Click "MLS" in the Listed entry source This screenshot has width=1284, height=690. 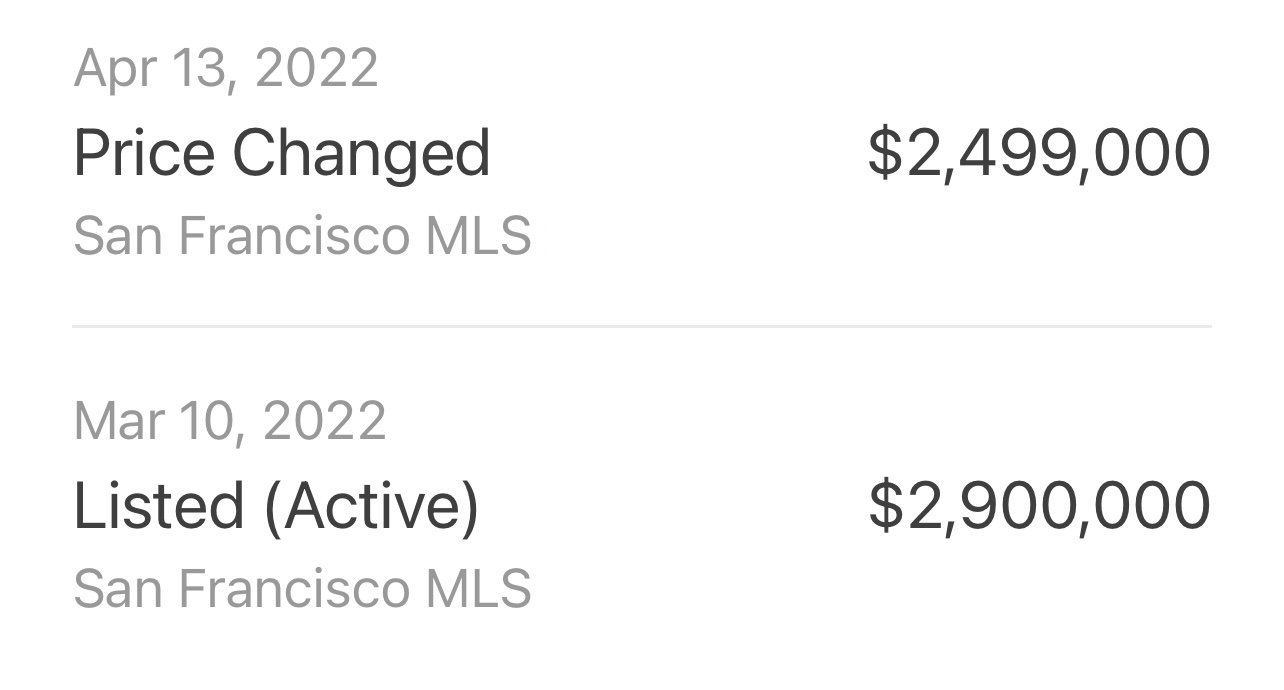(x=478, y=589)
